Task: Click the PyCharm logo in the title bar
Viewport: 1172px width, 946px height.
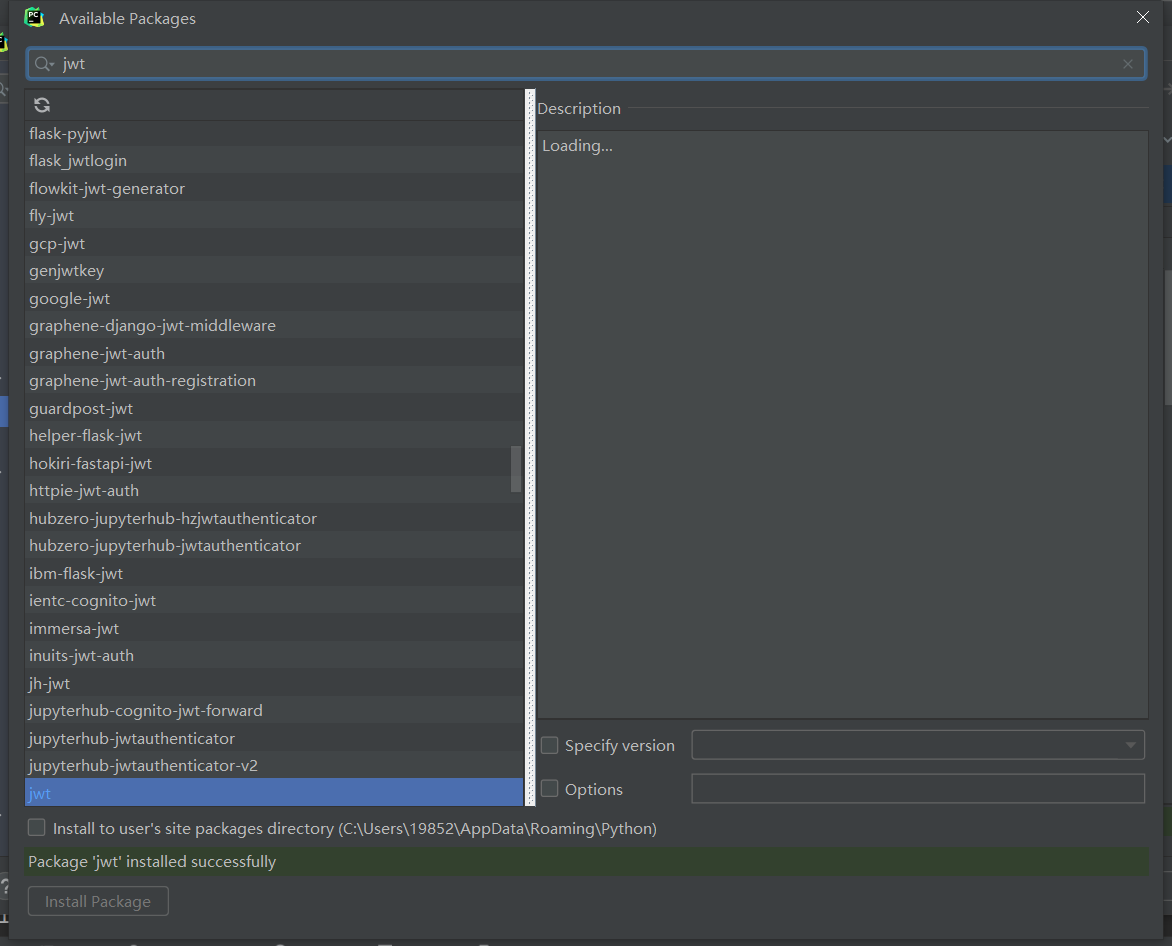Action: tap(34, 18)
